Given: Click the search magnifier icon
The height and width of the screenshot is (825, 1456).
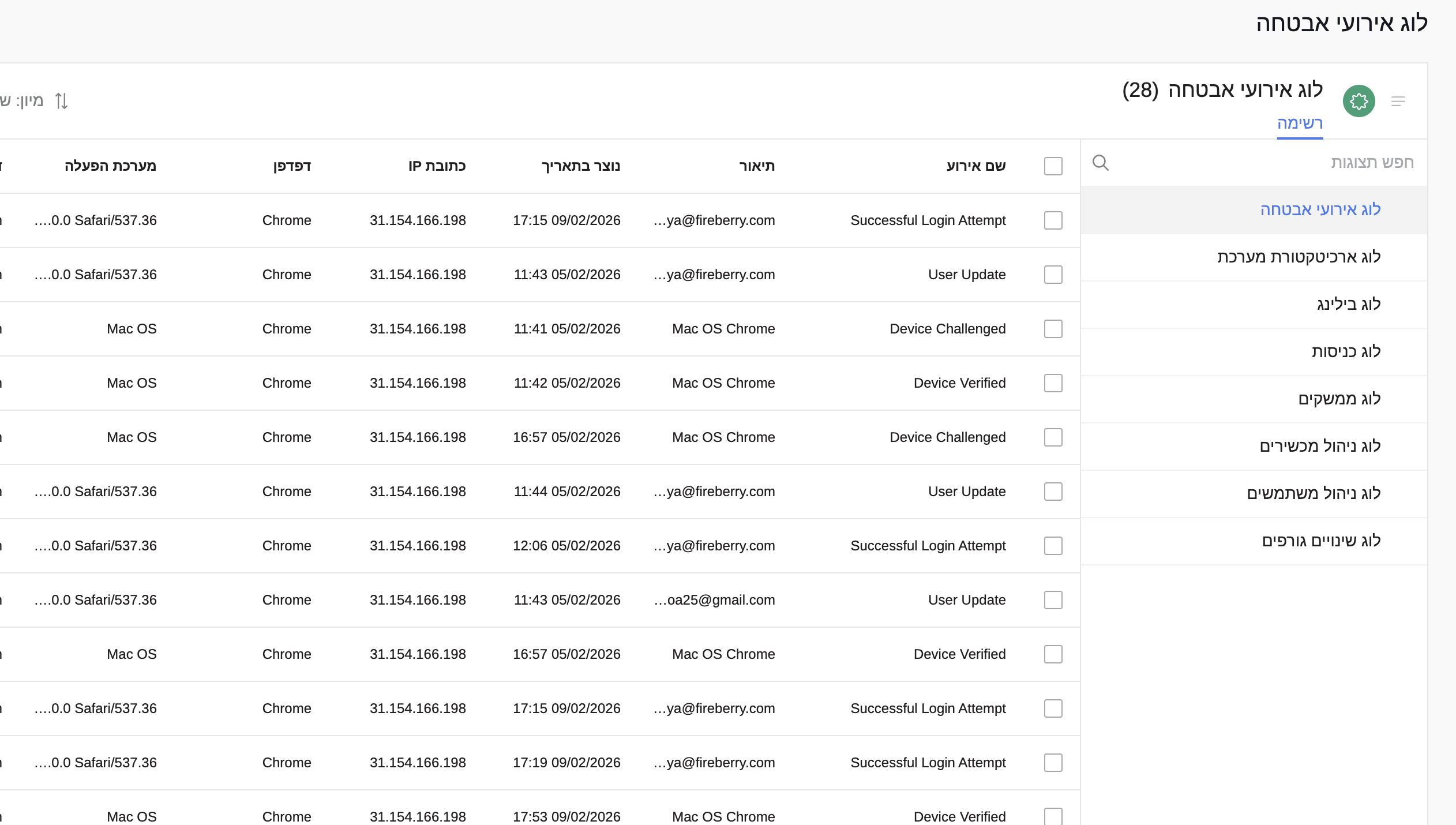Looking at the screenshot, I should point(1100,163).
